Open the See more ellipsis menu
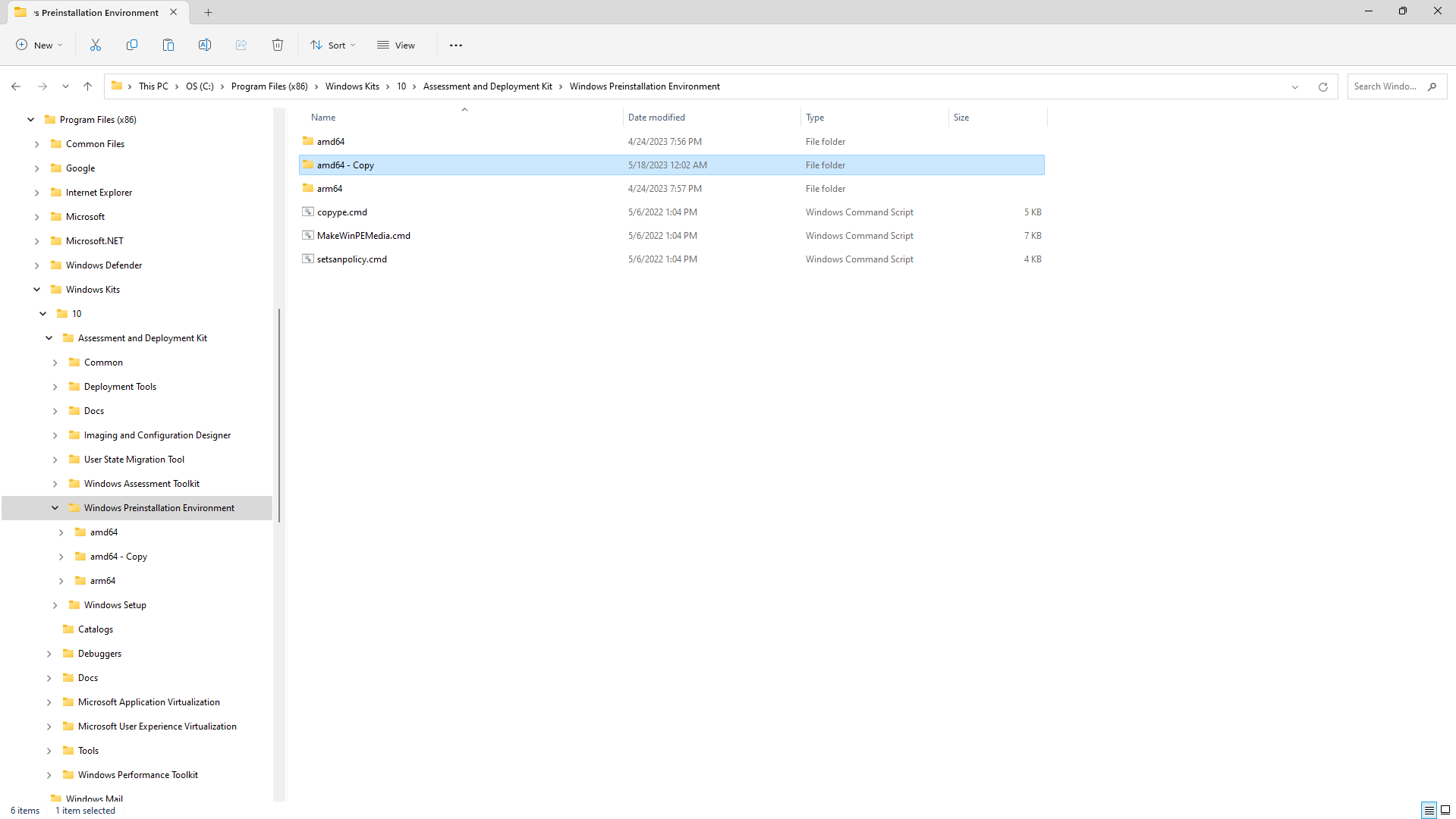Image resolution: width=1456 pixels, height=819 pixels. pyautogui.click(x=455, y=45)
